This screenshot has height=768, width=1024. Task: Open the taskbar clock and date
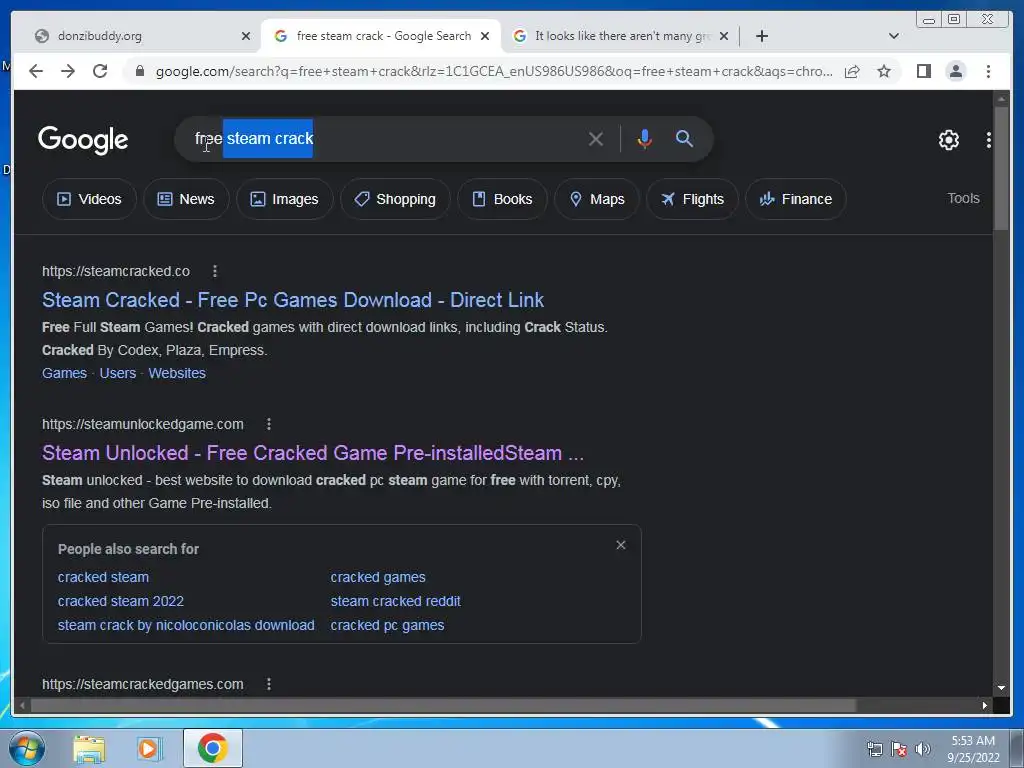coord(973,749)
